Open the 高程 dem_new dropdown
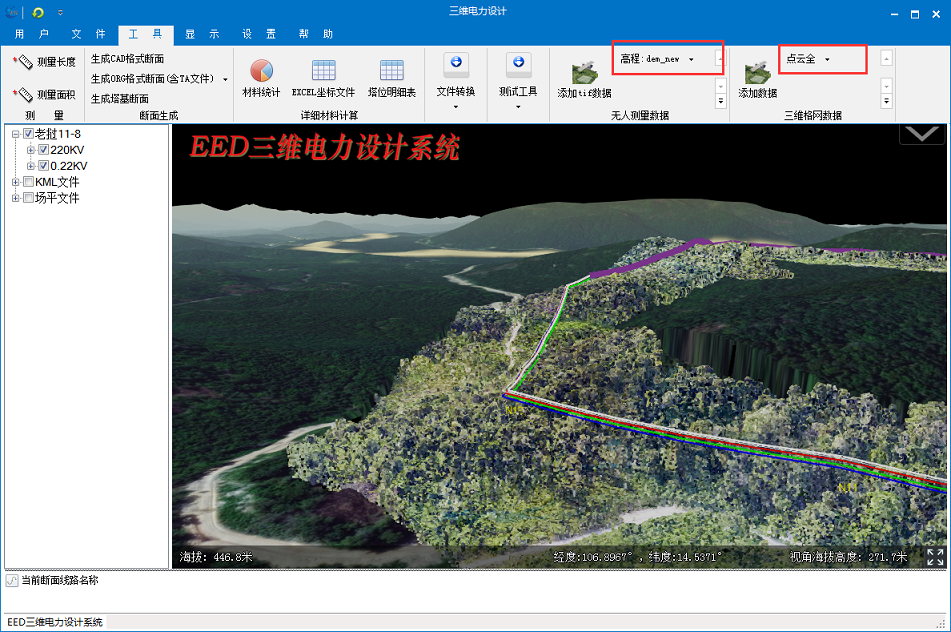Viewport: 951px width, 632px height. tap(691, 60)
